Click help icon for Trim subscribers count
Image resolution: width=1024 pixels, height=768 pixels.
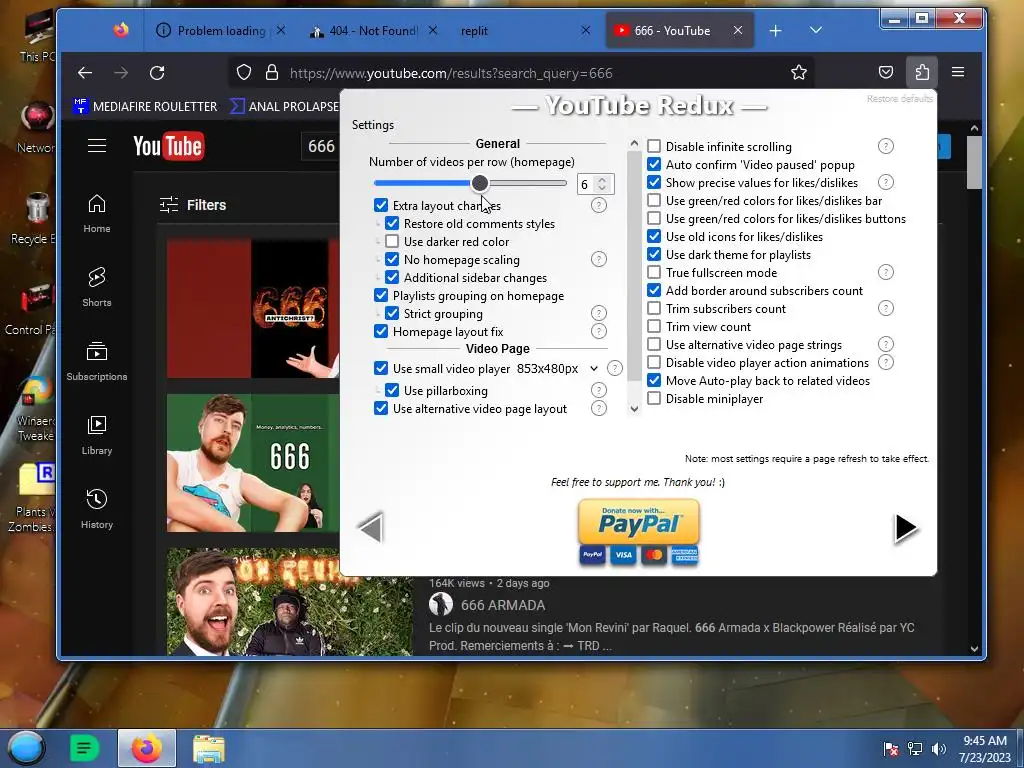(x=886, y=308)
